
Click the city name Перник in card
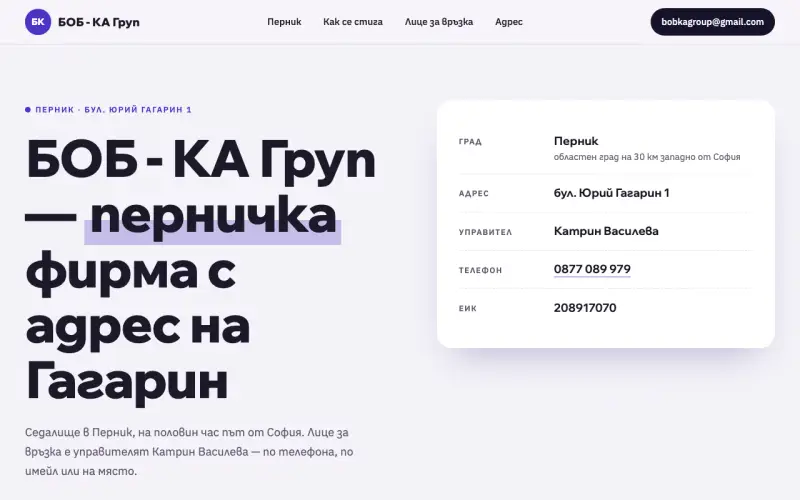[x=576, y=141]
